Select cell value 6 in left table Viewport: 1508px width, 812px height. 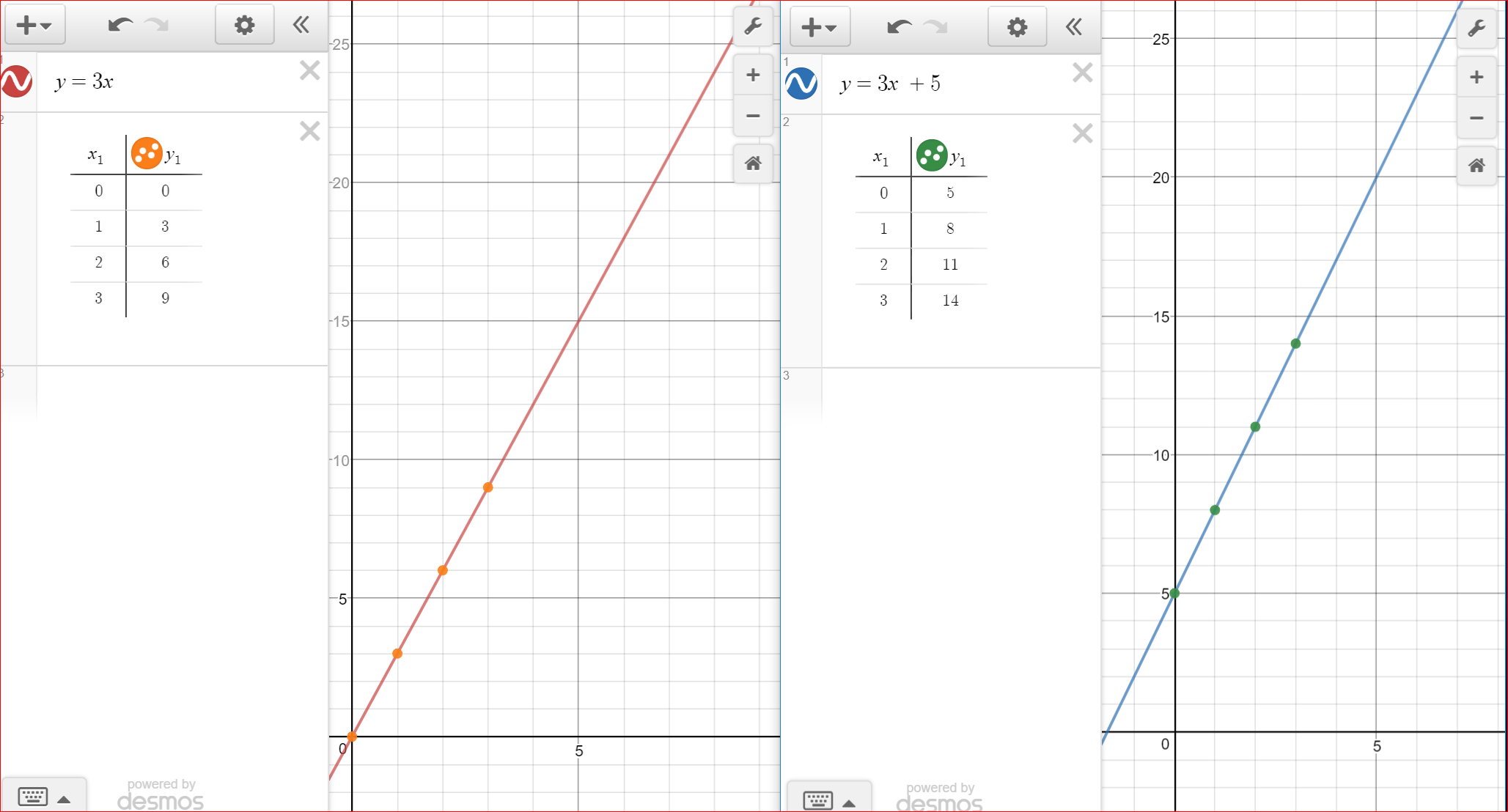[165, 262]
